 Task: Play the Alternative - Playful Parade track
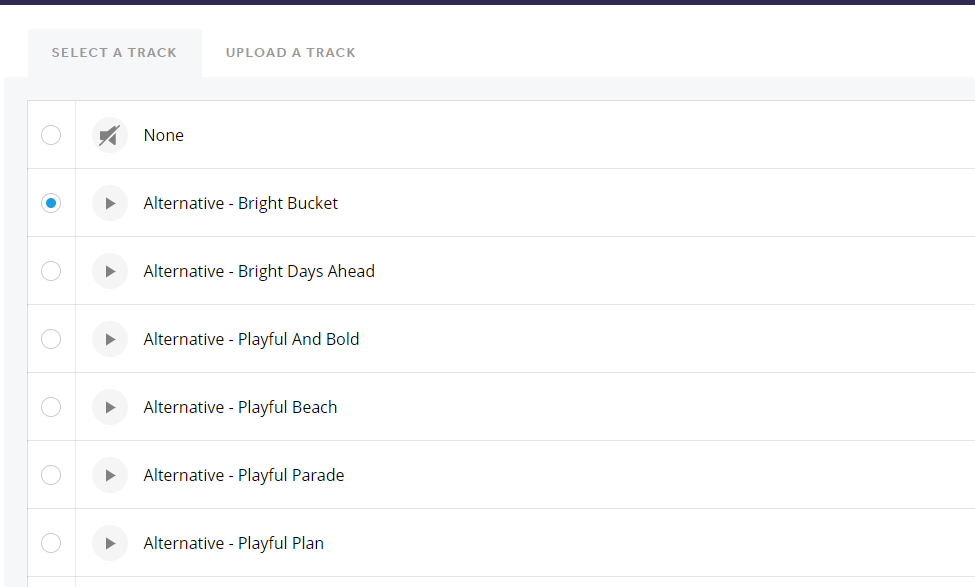110,475
